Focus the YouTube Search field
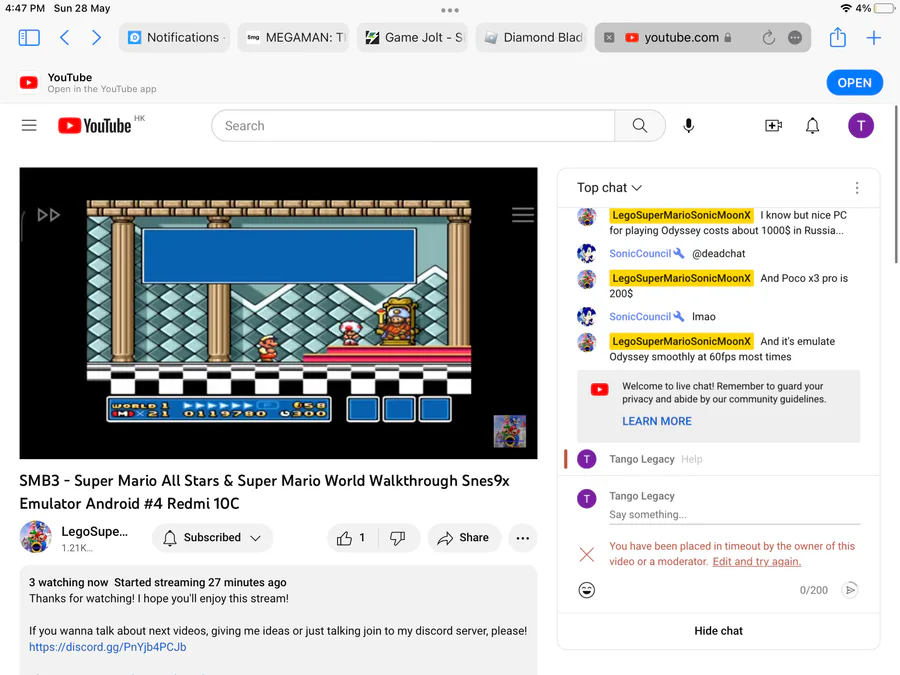Viewport: 900px width, 675px height. coord(413,126)
